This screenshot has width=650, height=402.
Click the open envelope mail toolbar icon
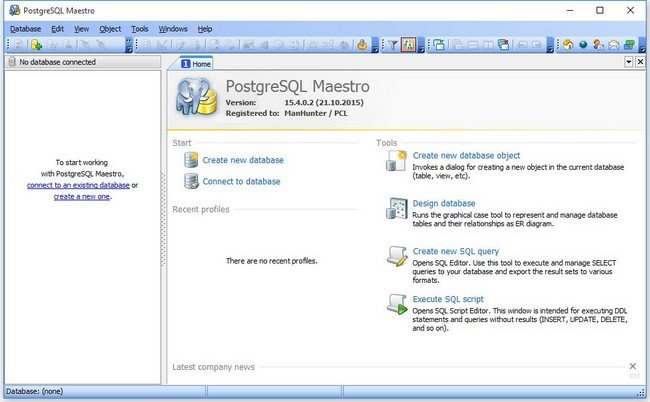pos(614,45)
